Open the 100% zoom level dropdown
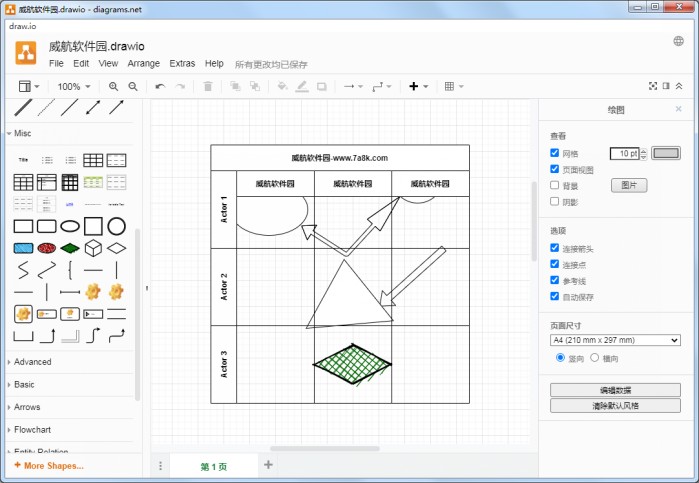The image size is (699, 483). pyautogui.click(x=73, y=87)
